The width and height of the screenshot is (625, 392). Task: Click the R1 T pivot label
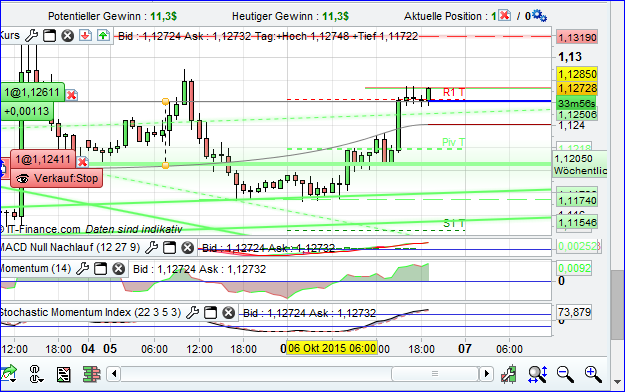(x=454, y=93)
